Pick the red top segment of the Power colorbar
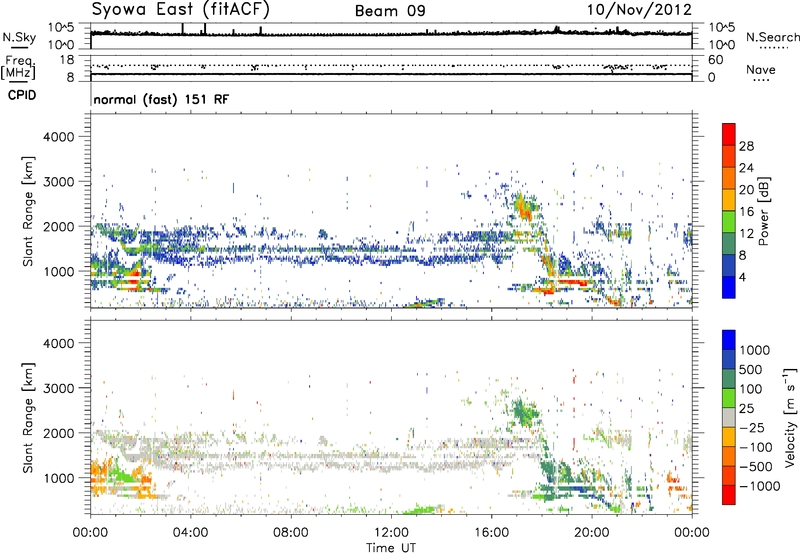This screenshot has width=800, height=554. [x=729, y=134]
